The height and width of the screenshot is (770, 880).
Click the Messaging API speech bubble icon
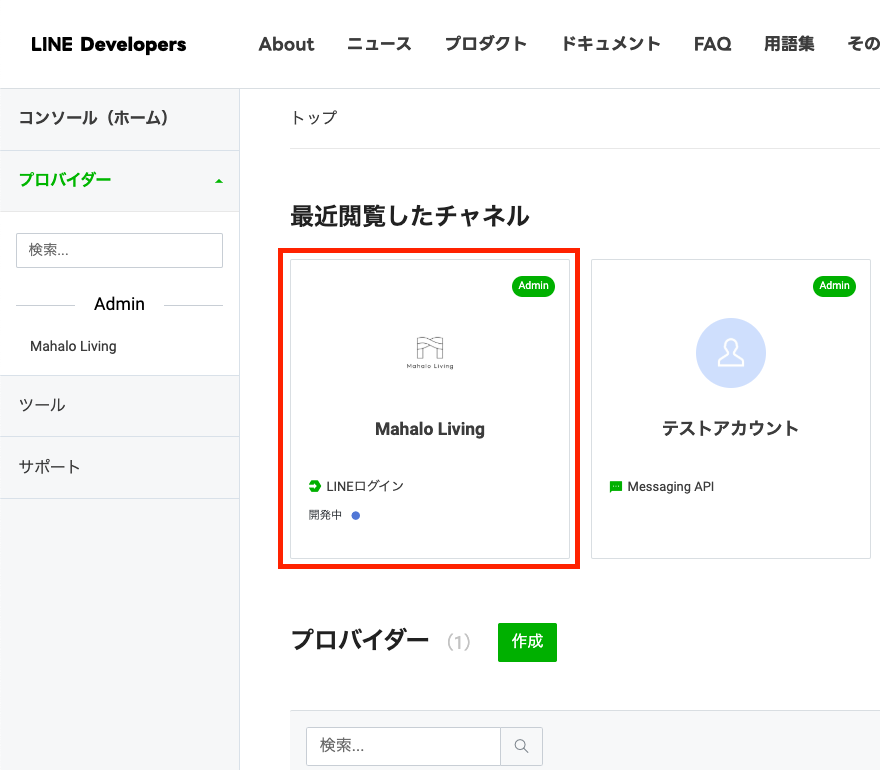(616, 487)
